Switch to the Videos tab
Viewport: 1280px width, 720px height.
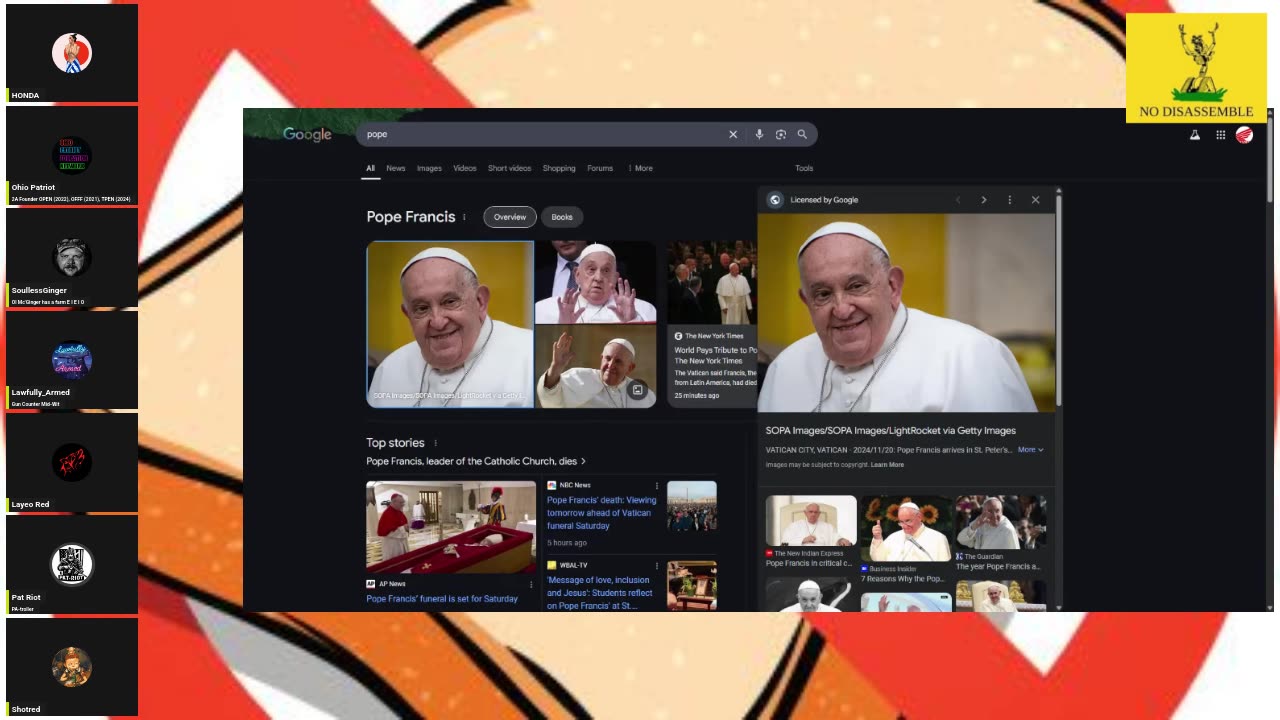[465, 168]
